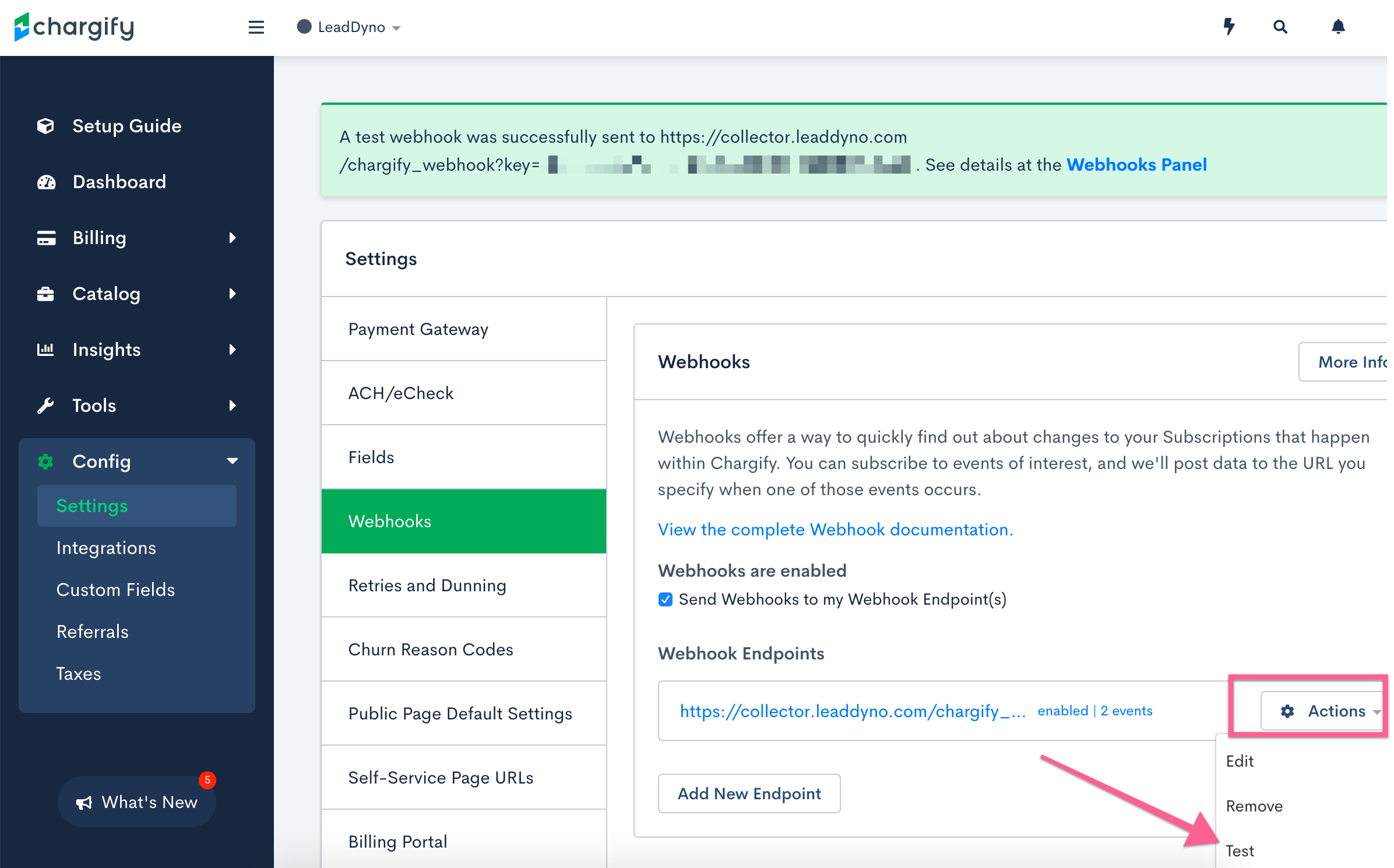Click the Billing credit card icon

click(46, 238)
